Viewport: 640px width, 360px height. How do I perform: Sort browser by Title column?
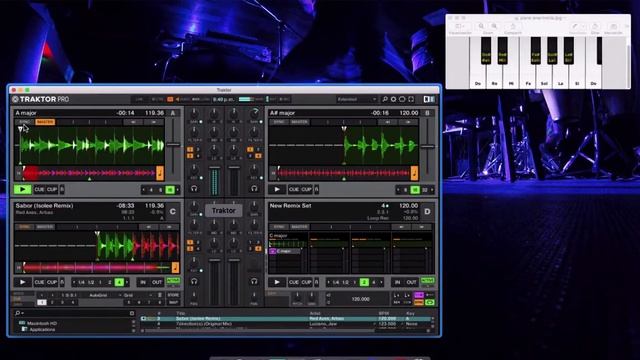point(181,313)
